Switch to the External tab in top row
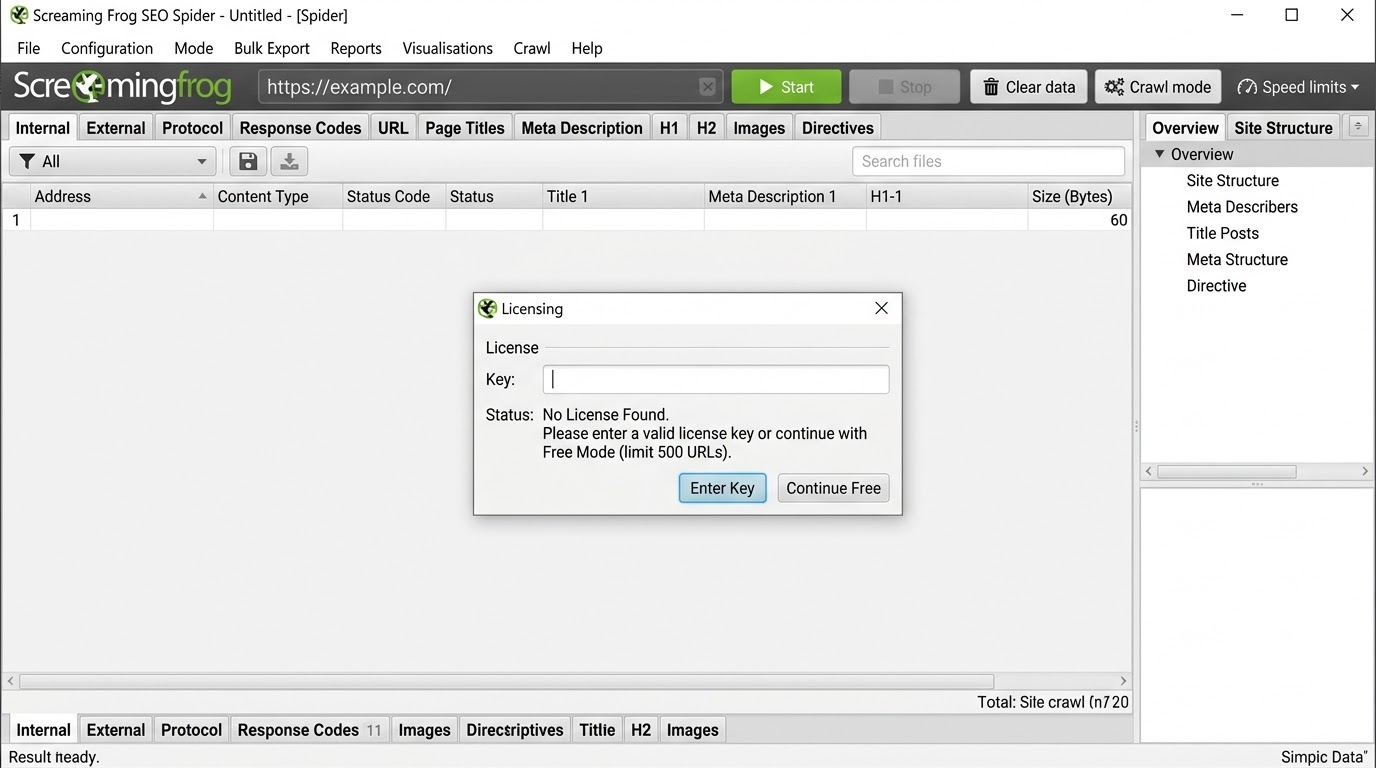This screenshot has height=768, width=1376. coord(116,127)
